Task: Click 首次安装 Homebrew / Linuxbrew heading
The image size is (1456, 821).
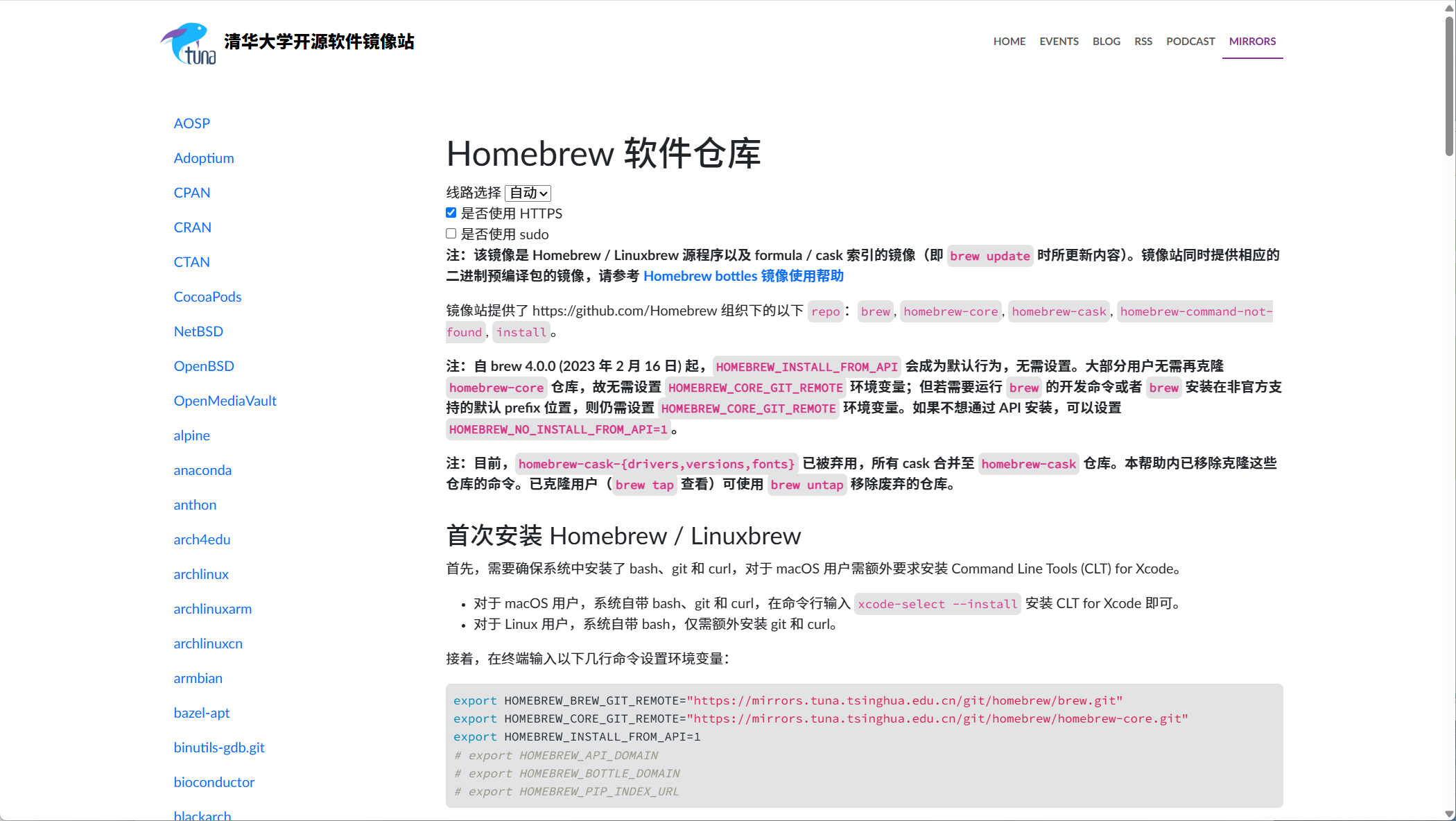Action: [x=623, y=535]
